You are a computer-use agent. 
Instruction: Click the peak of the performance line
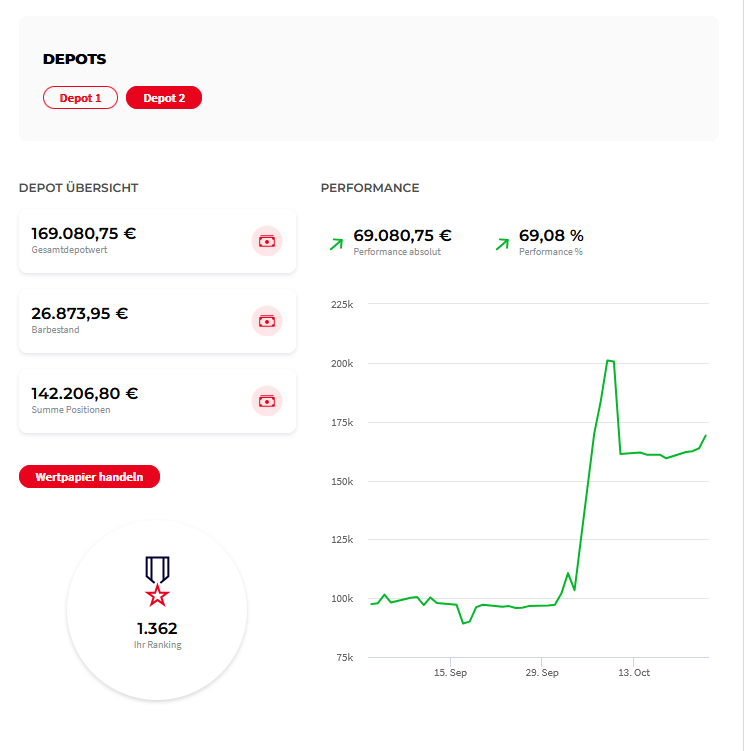click(x=608, y=360)
